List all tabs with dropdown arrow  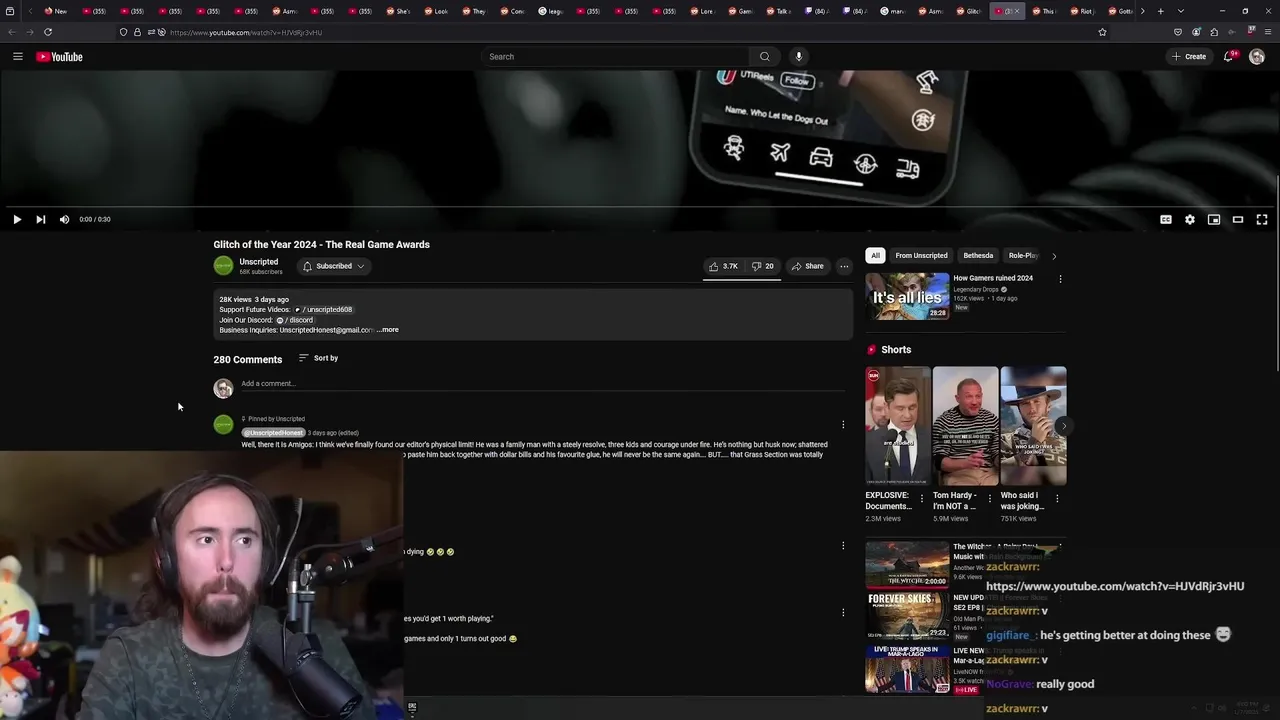pos(1181,11)
